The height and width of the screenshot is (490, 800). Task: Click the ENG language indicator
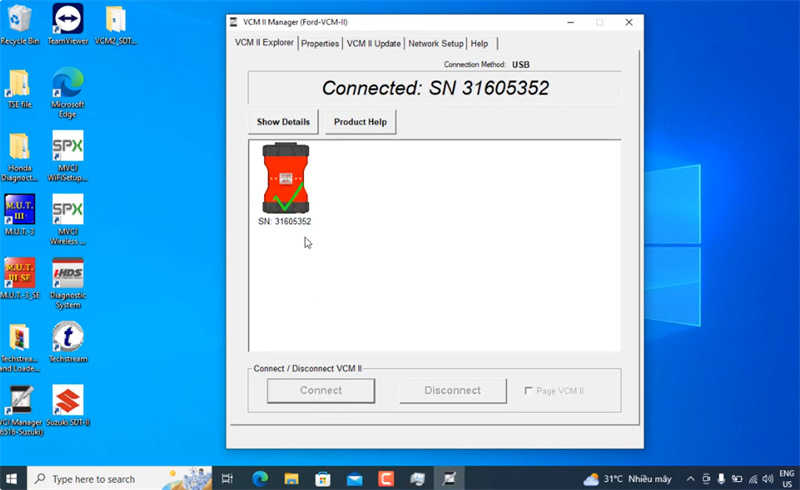[787, 479]
